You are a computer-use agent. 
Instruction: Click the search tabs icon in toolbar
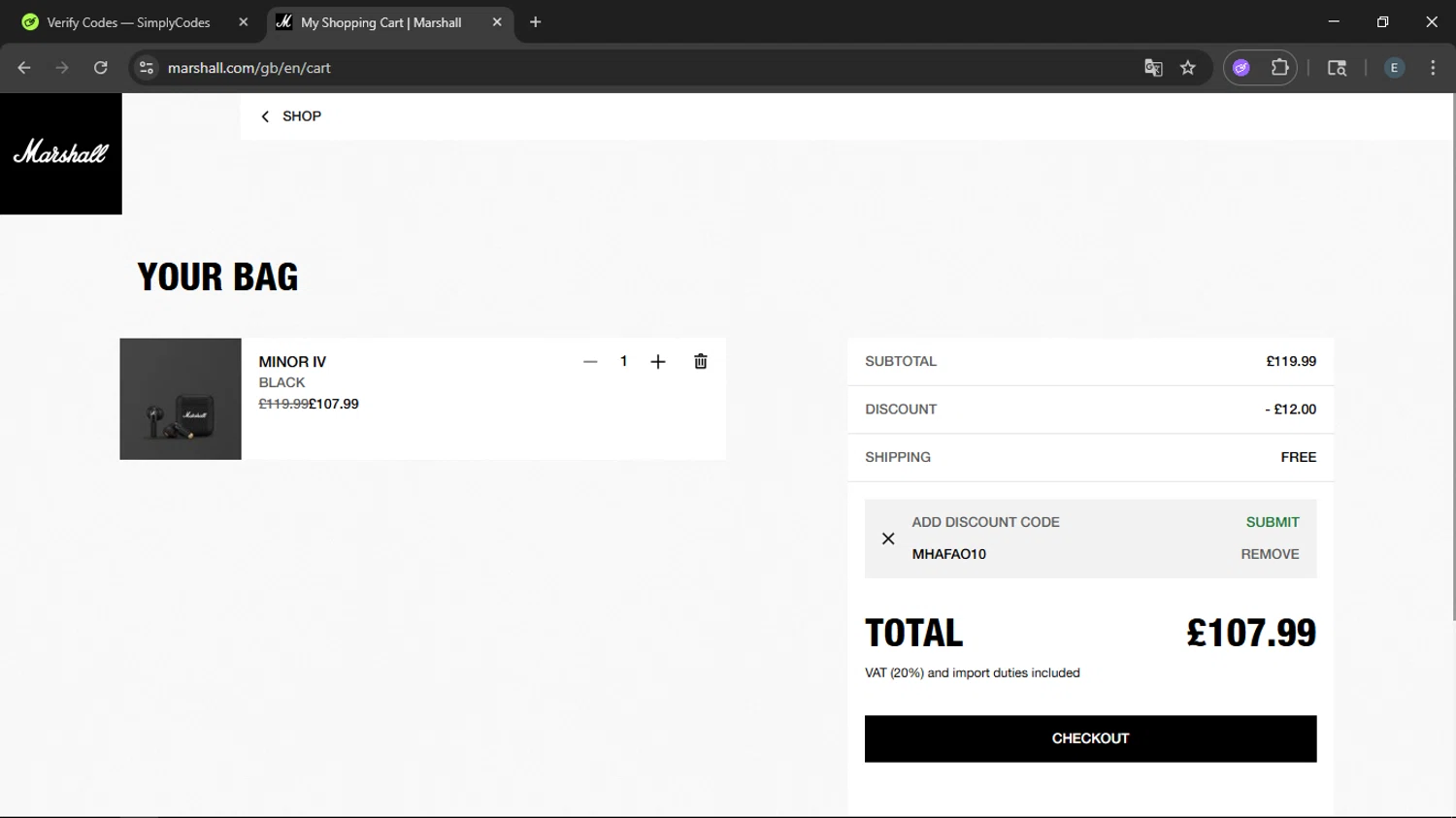pos(1337,68)
